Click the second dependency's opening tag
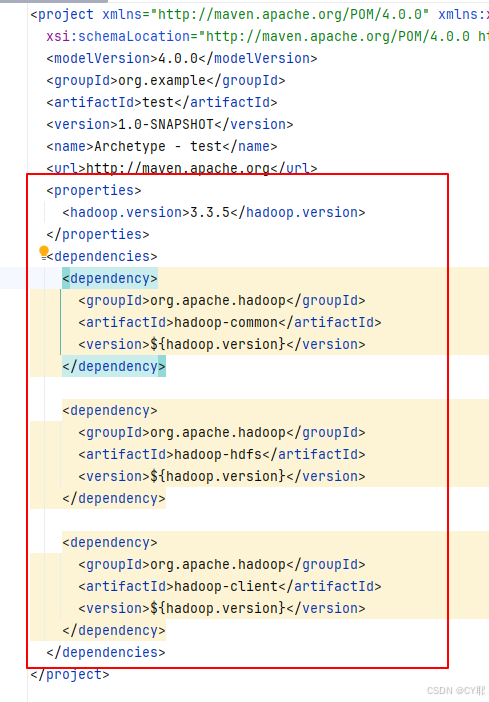This screenshot has width=489, height=702. pos(110,411)
